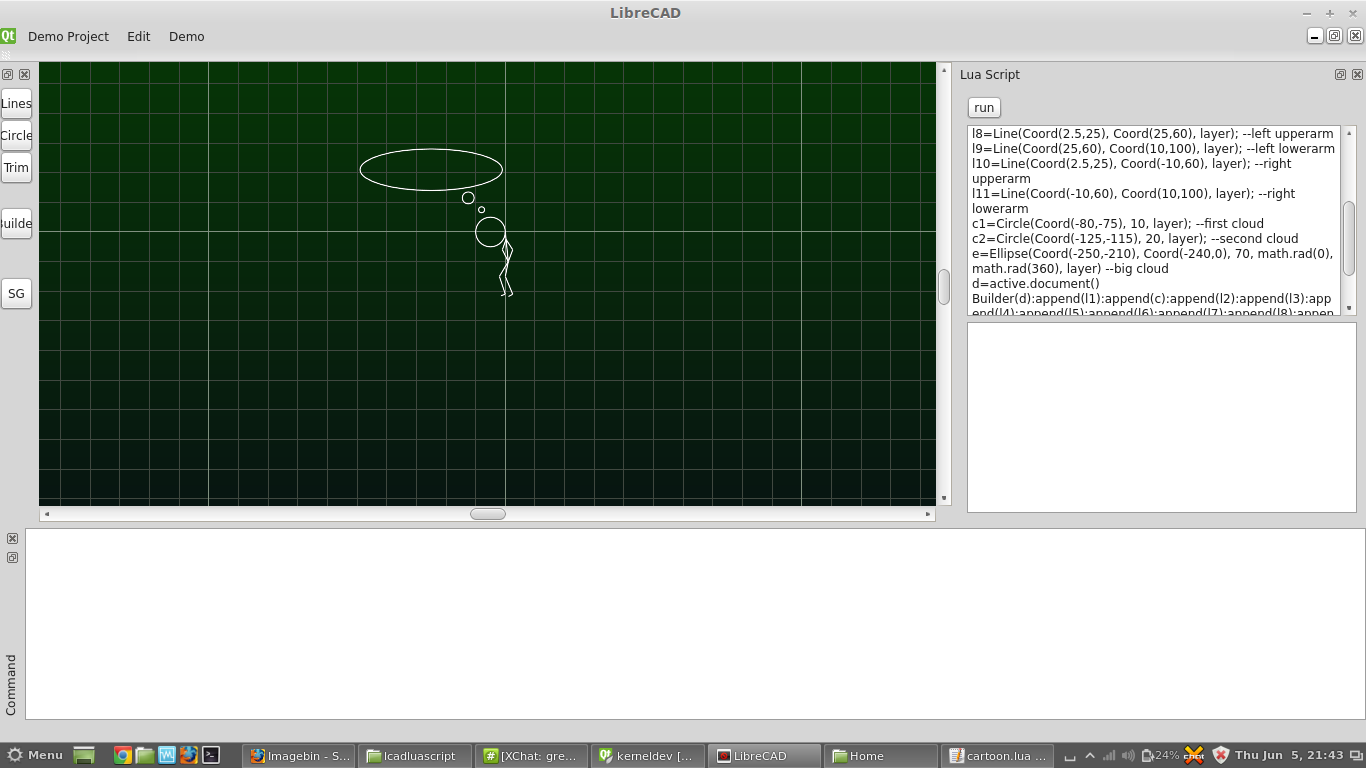Switch to cartoon.lua editor taskbar window
The image size is (1366, 768).
[997, 756]
